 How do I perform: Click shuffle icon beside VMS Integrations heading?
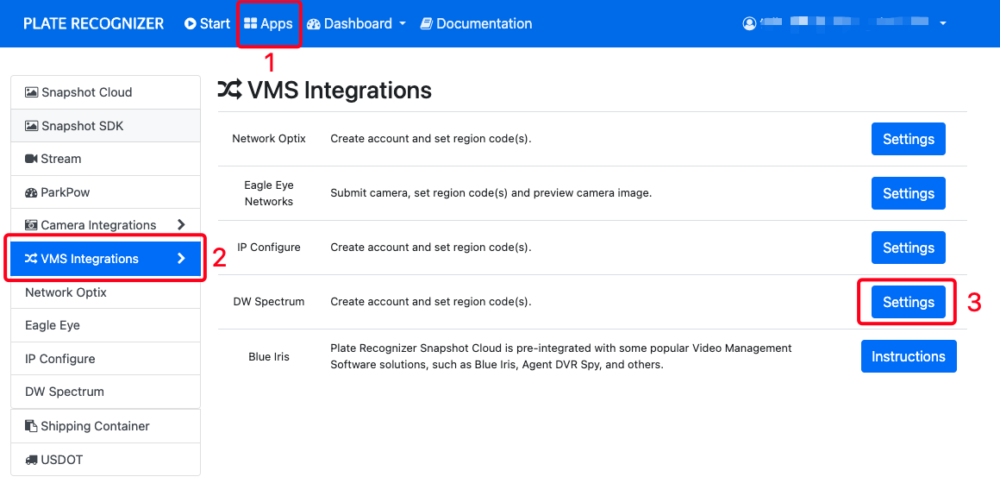(x=230, y=90)
